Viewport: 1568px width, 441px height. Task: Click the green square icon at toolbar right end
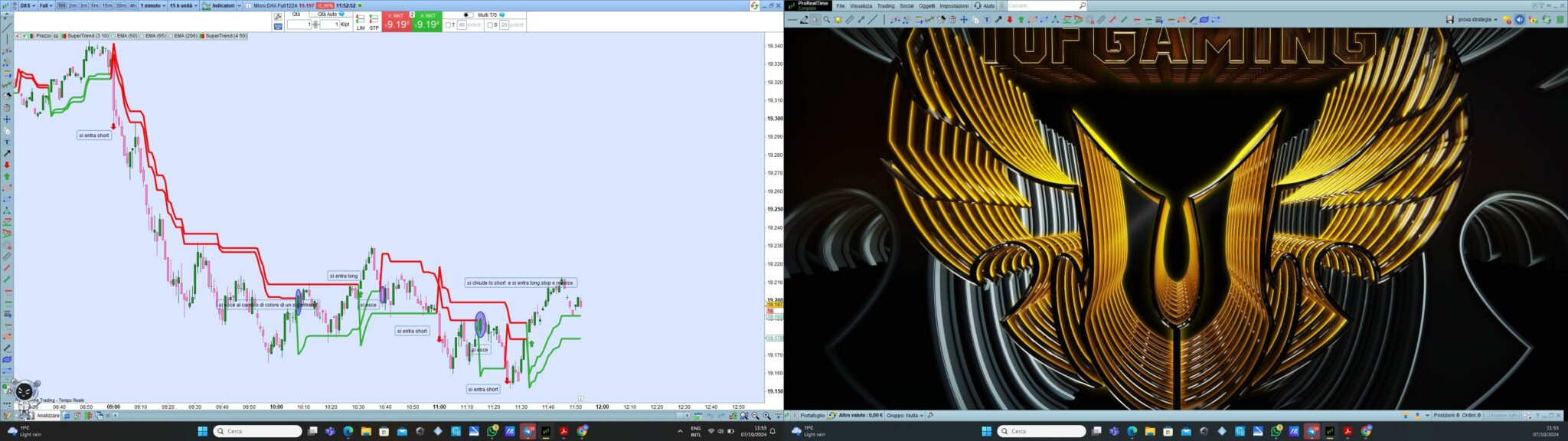[x=1560, y=19]
